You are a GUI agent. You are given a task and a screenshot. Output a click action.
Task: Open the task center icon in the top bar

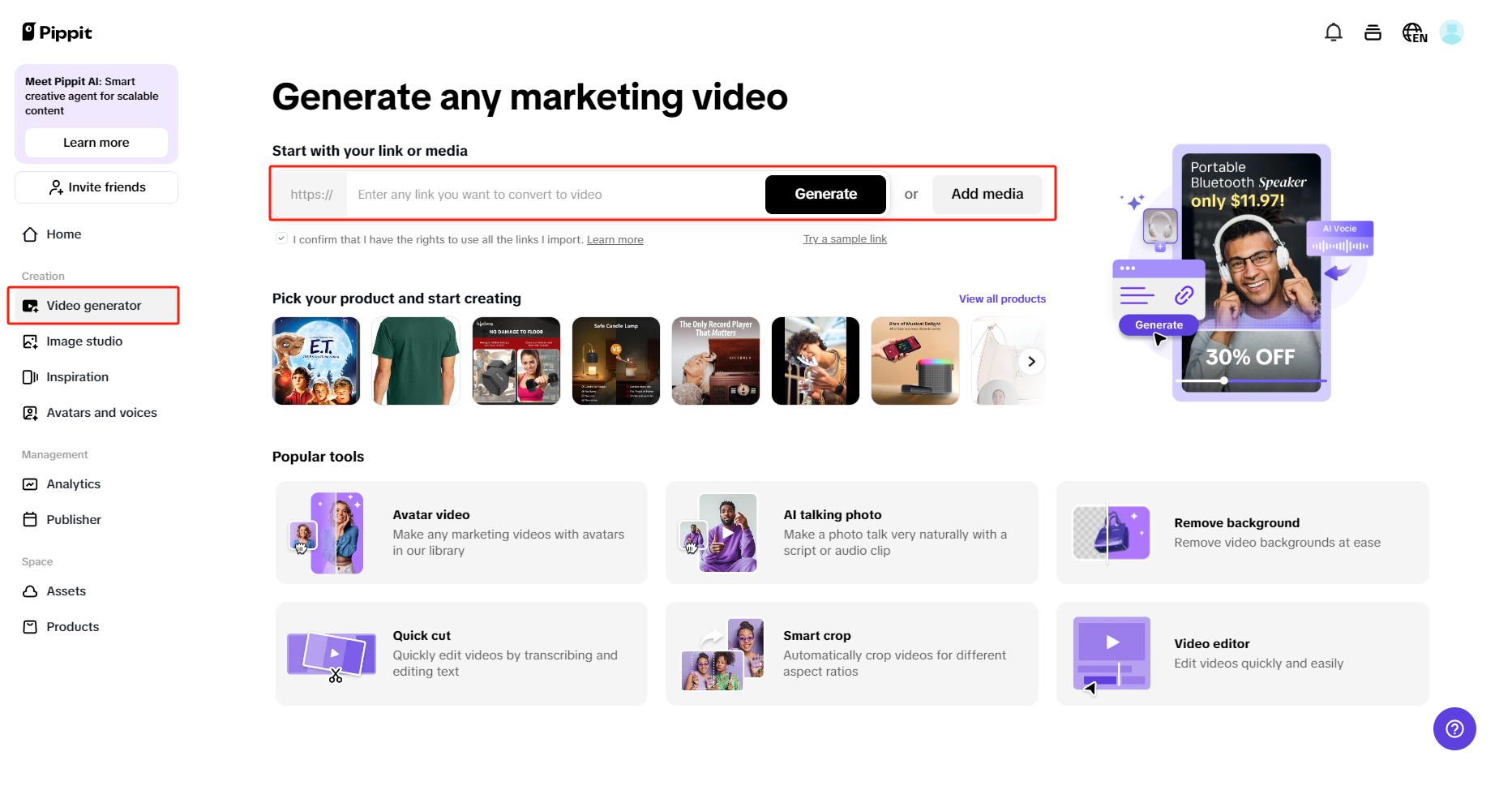pyautogui.click(x=1373, y=32)
